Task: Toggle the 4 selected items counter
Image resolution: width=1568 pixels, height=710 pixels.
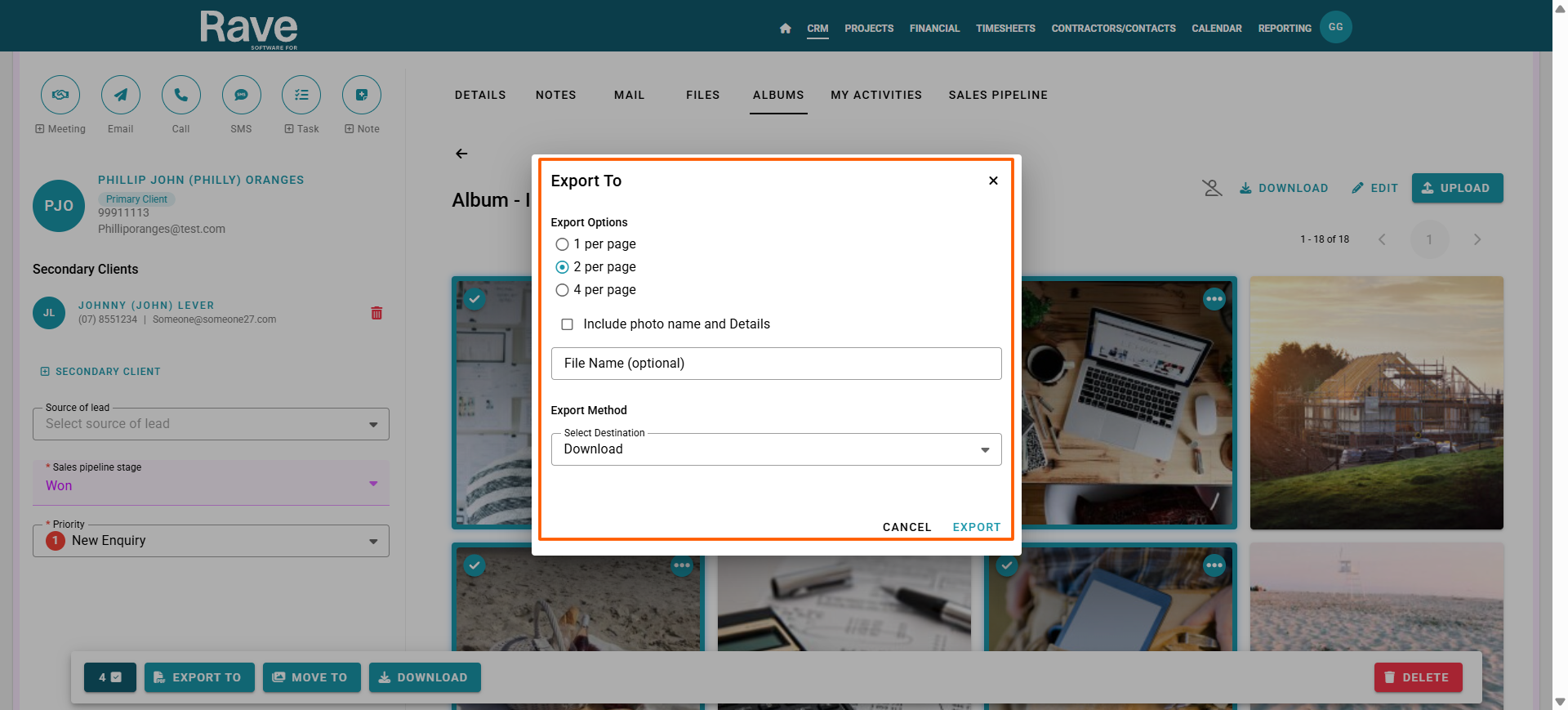Action: pyautogui.click(x=110, y=677)
